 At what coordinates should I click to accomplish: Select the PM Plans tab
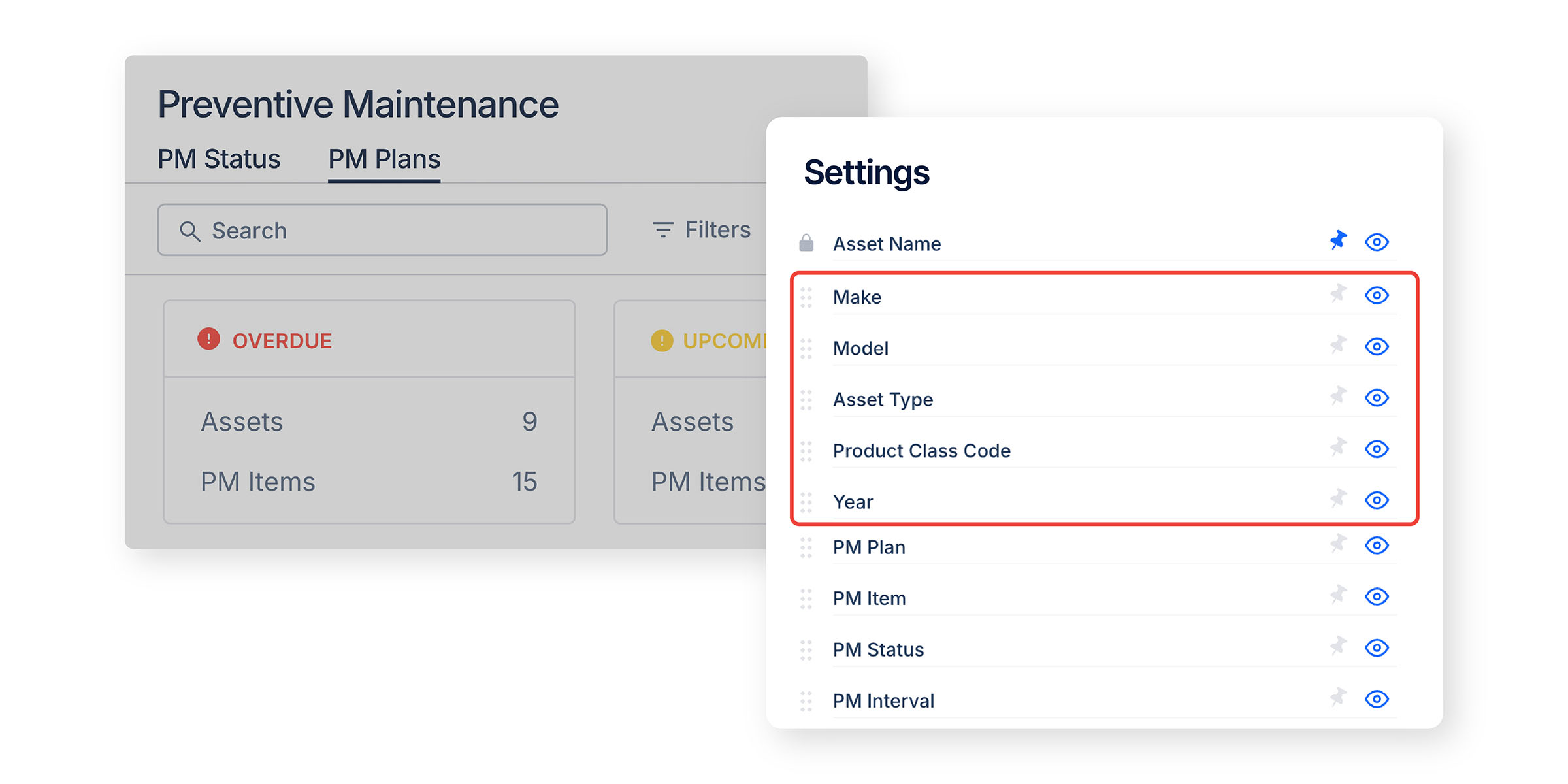pyautogui.click(x=384, y=159)
